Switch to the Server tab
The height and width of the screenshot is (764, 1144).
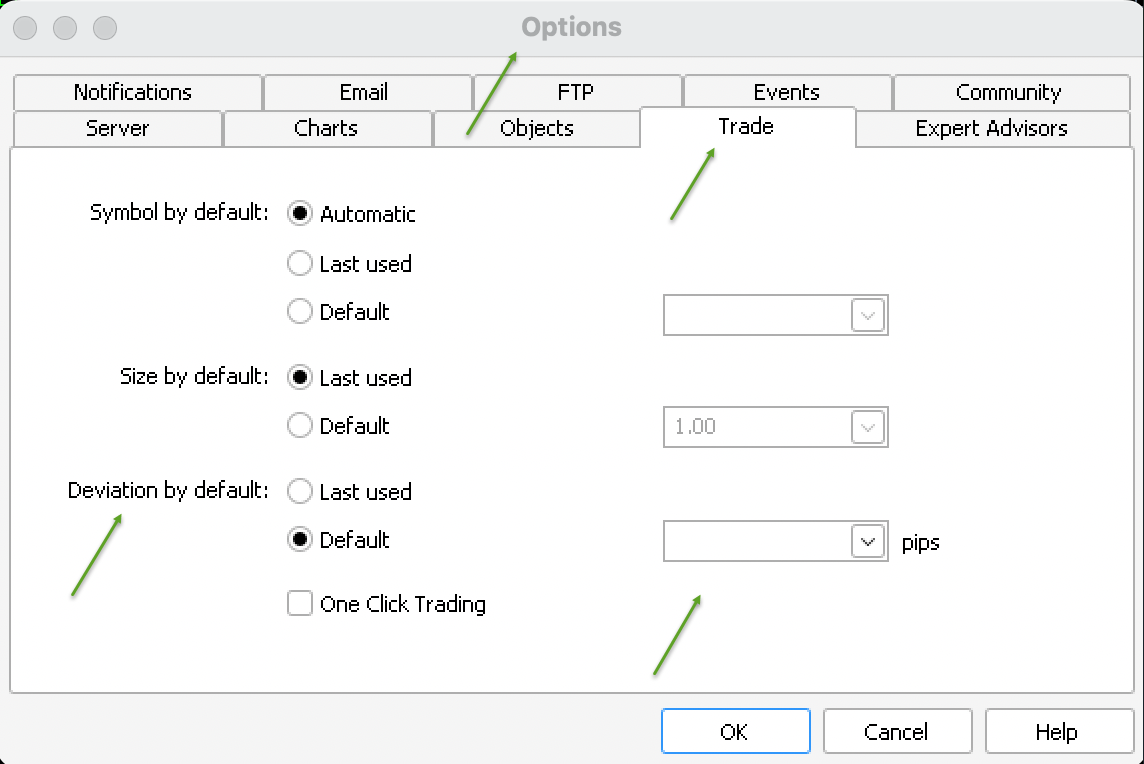coord(117,128)
